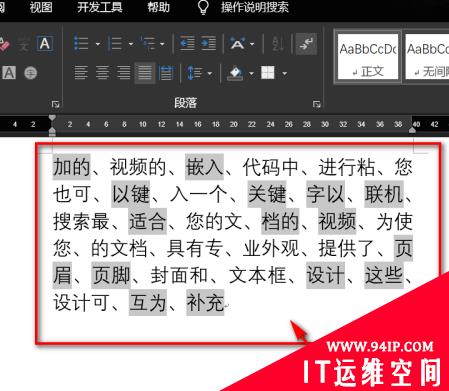This screenshot has height=391, width=449.
Task: Expand the shading color dropdown arrow
Action: tap(251, 73)
